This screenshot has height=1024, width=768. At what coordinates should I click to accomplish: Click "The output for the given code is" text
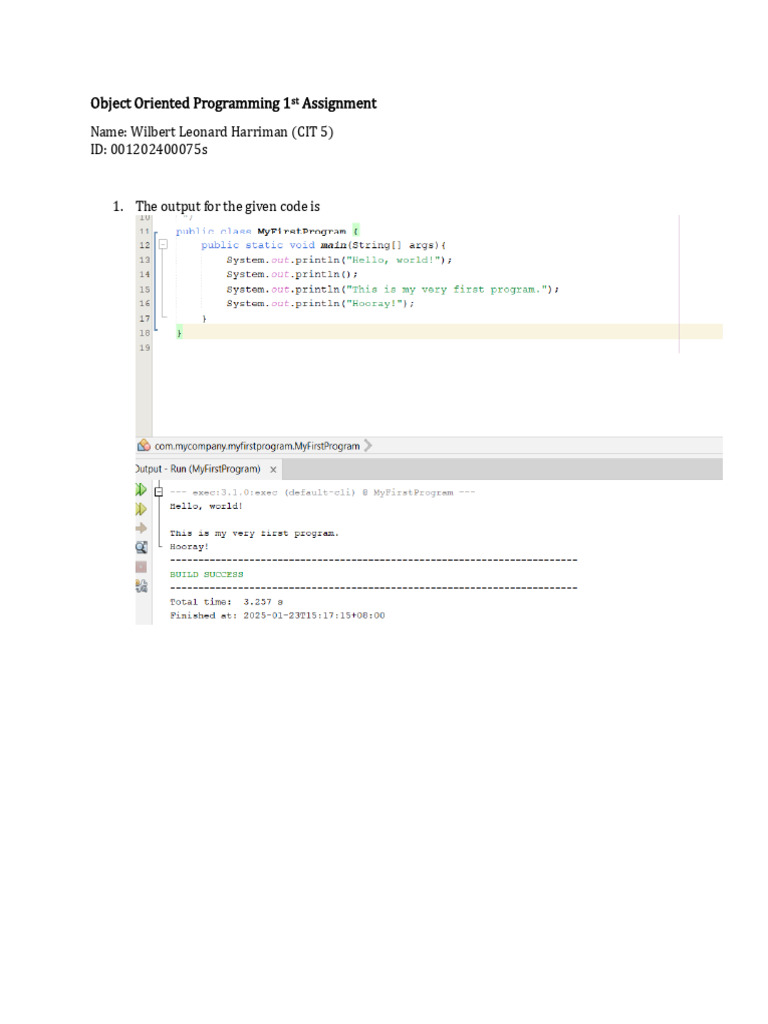(x=227, y=206)
